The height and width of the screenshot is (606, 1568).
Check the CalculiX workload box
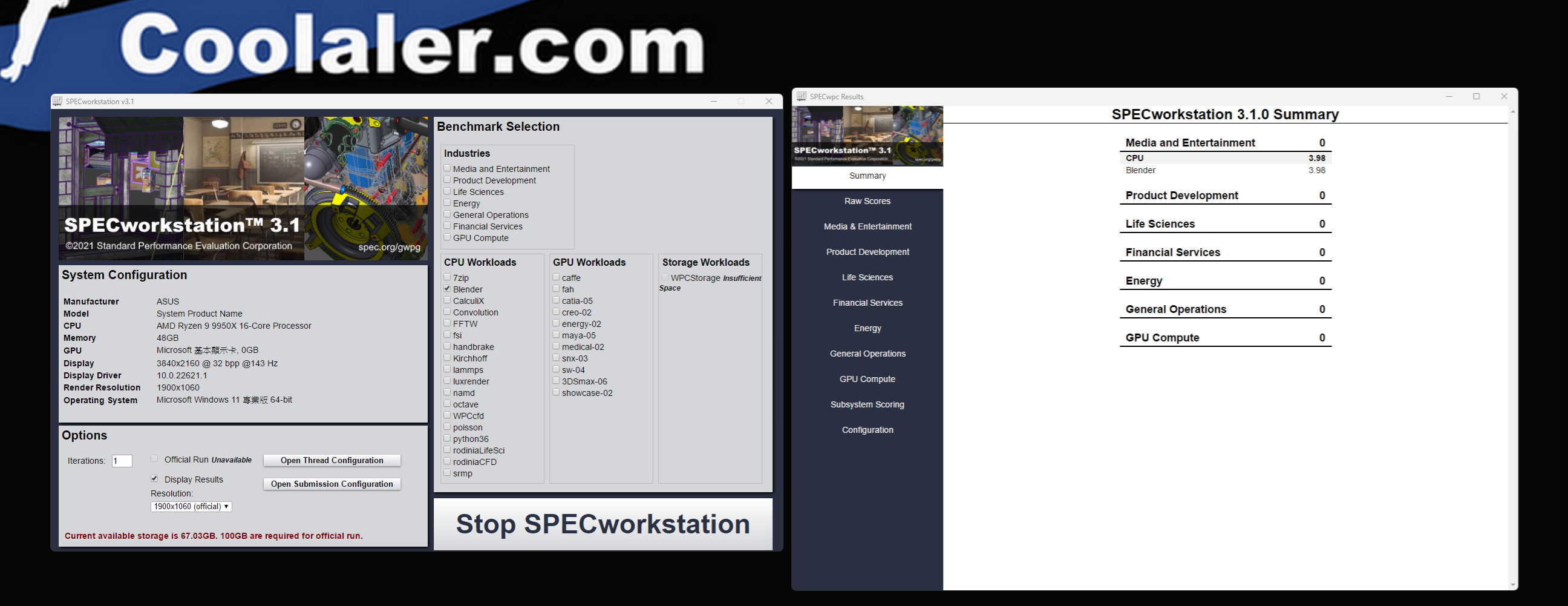[448, 300]
